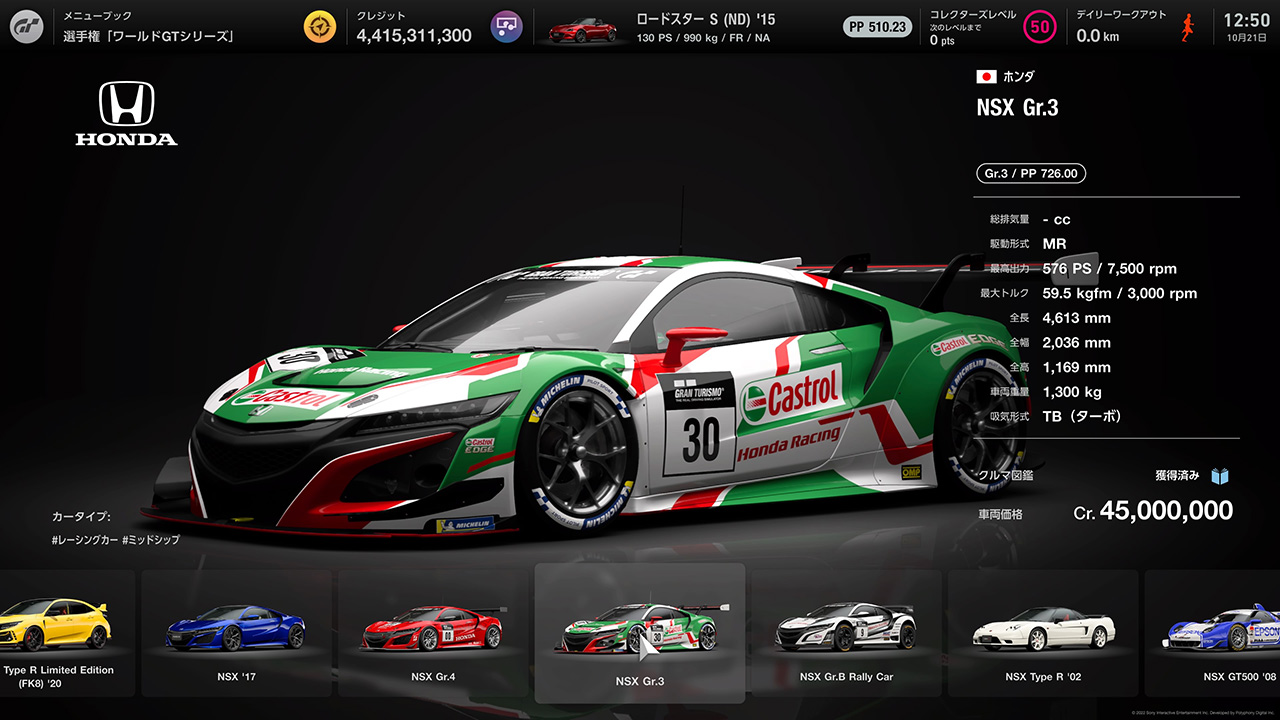1280x720 pixels.
Task: Open collector level 50 circle icon
Action: [1040, 27]
